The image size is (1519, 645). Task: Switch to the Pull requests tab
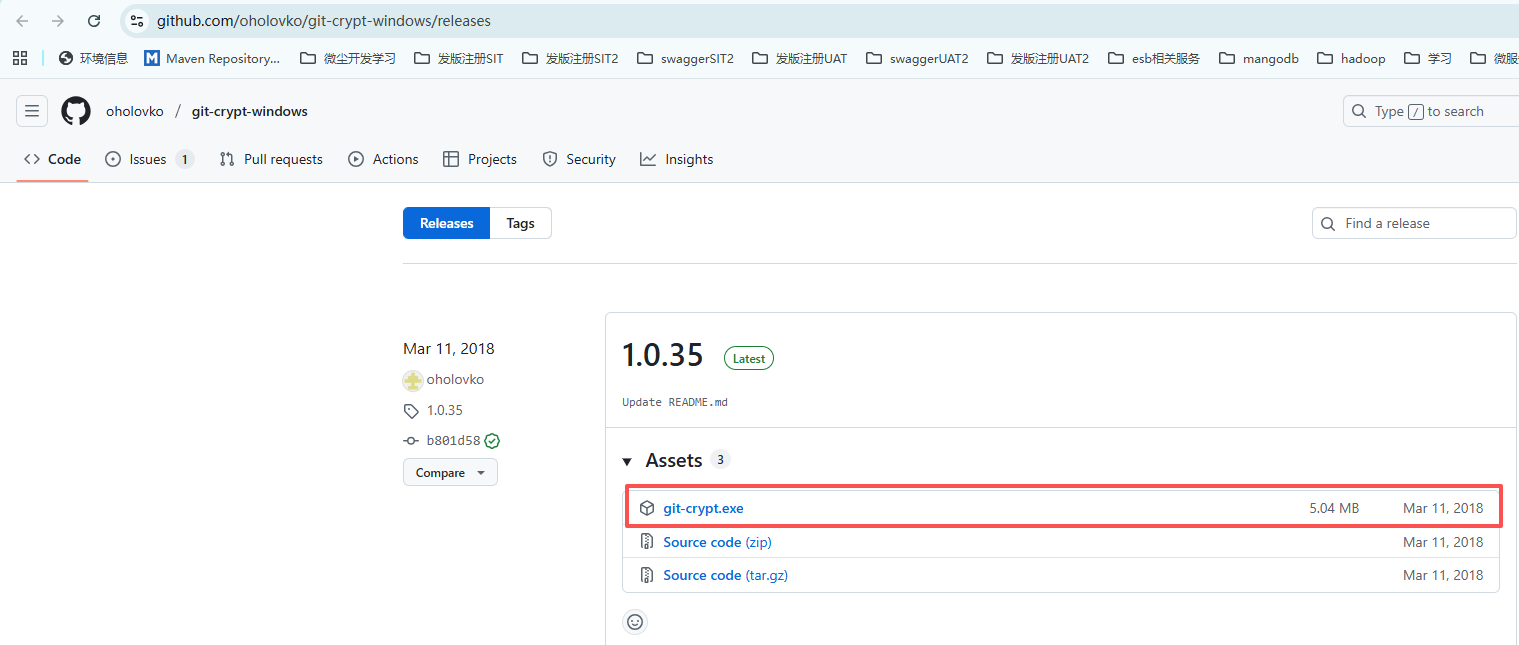pos(271,159)
